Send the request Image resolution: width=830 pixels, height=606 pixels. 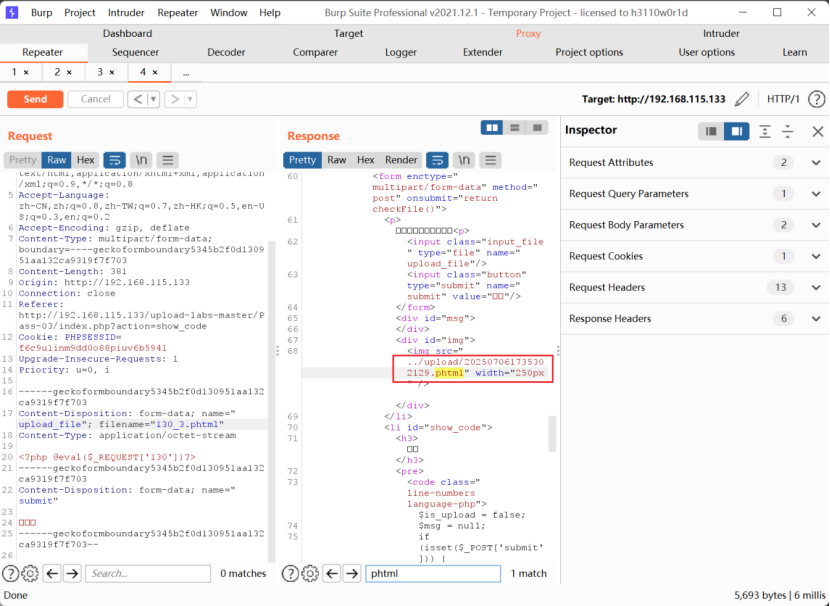tap(35, 99)
